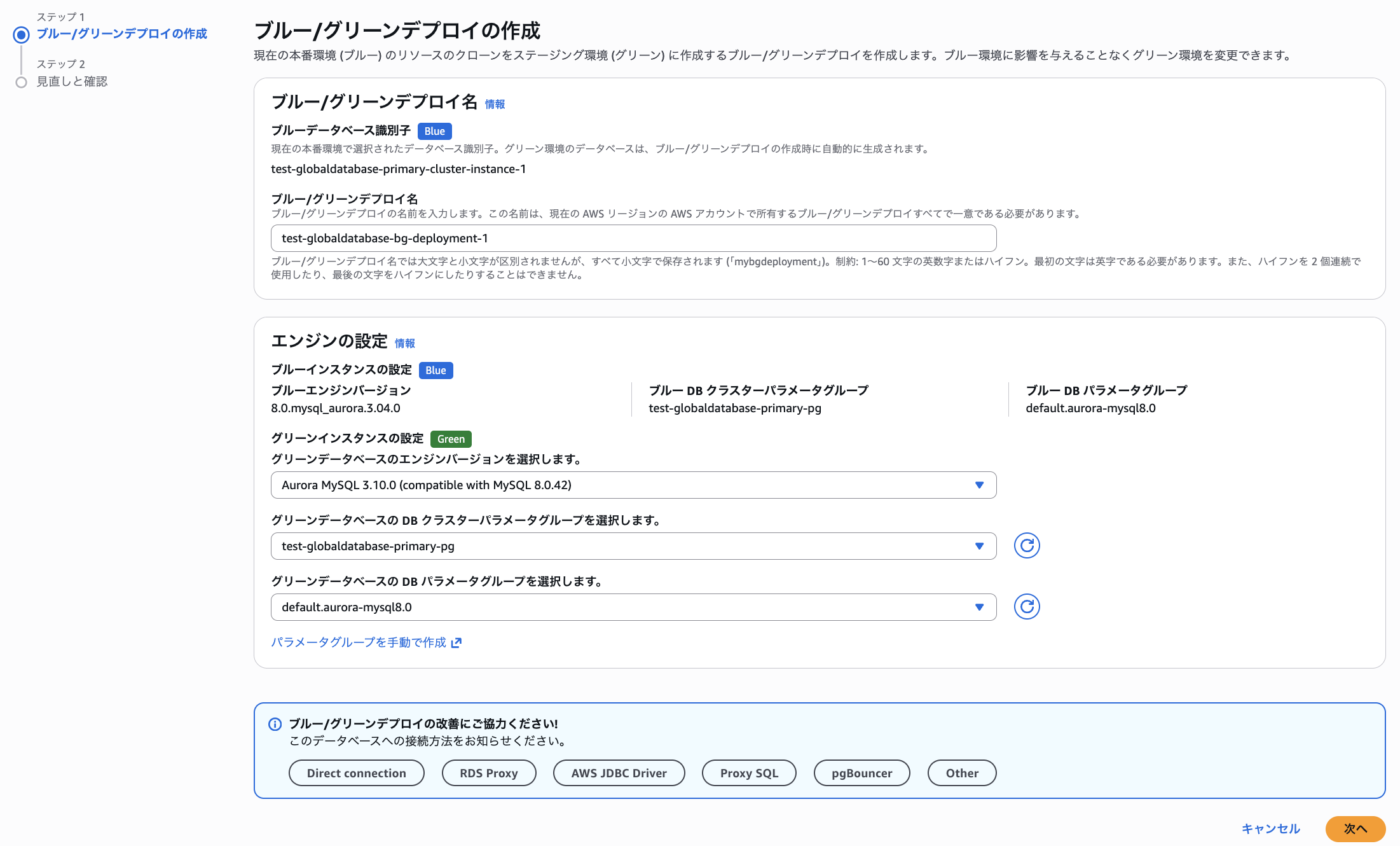Select the ステップ 2 step indicator circle
Viewport: 1400px width, 846px height.
pos(21,81)
